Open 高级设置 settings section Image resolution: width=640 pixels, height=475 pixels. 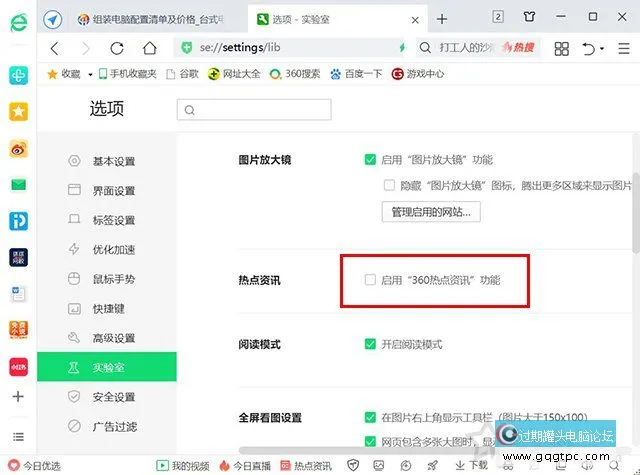(x=107, y=338)
